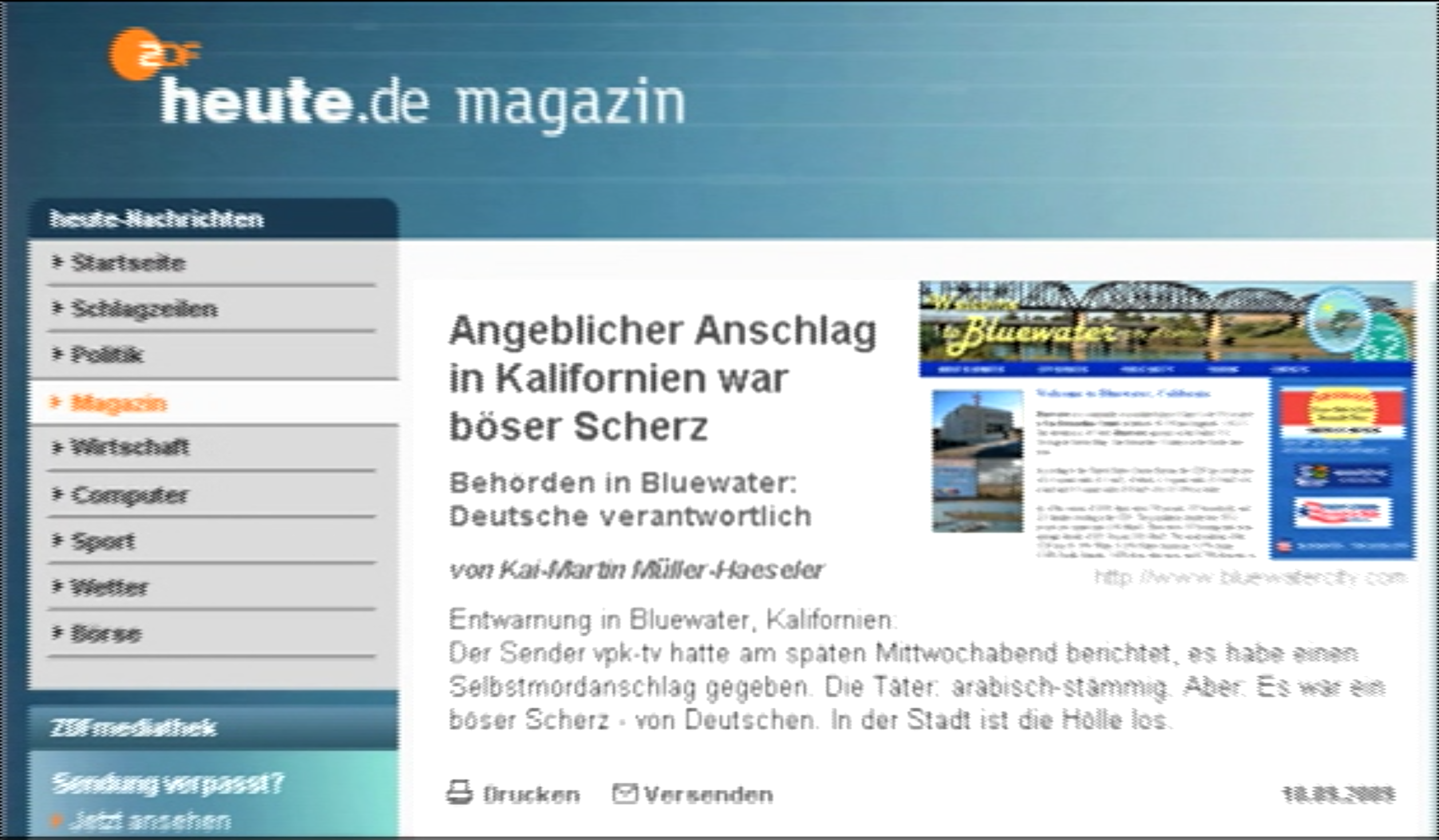Click the article date at bottom right
The image size is (1439, 840).
pyautogui.click(x=1339, y=795)
